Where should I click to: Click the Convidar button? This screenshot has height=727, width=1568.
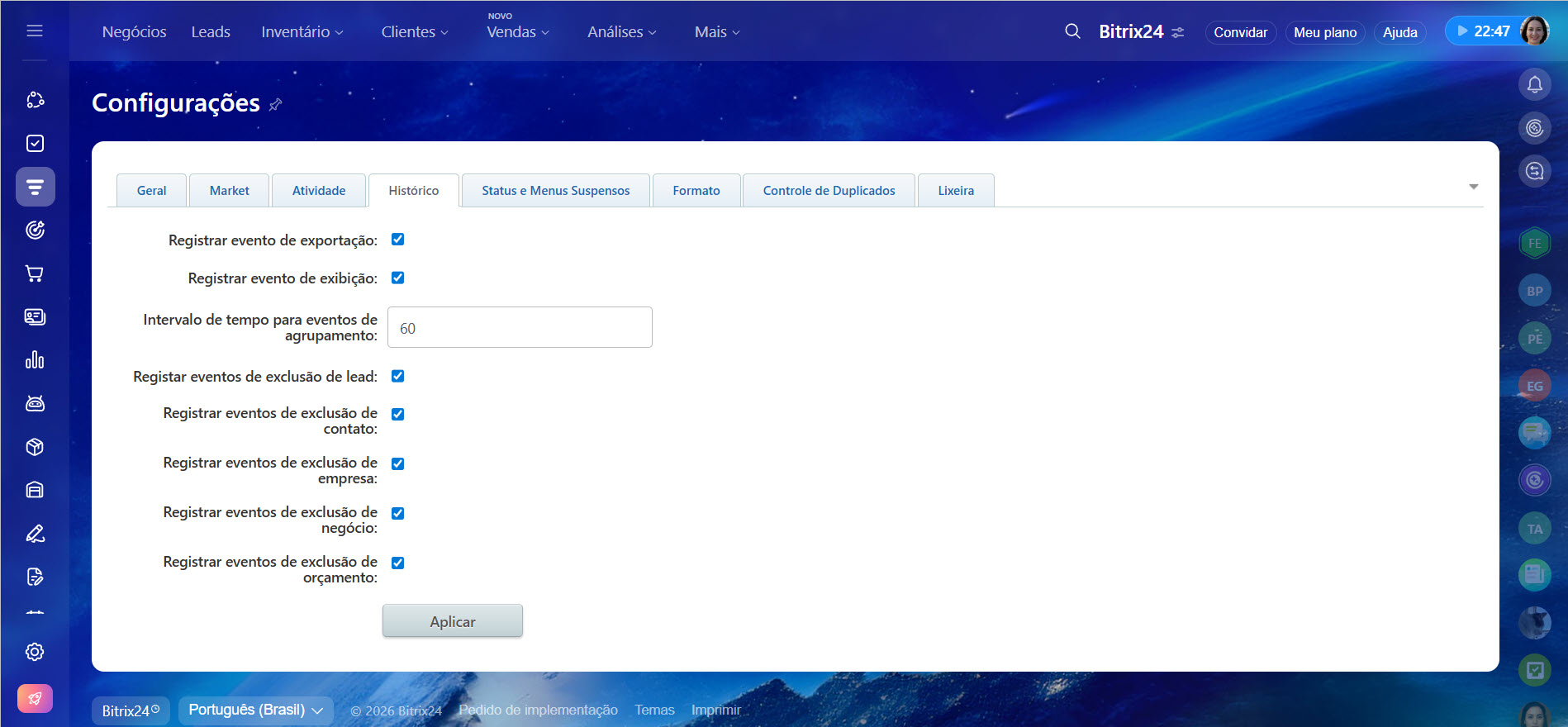(x=1240, y=32)
